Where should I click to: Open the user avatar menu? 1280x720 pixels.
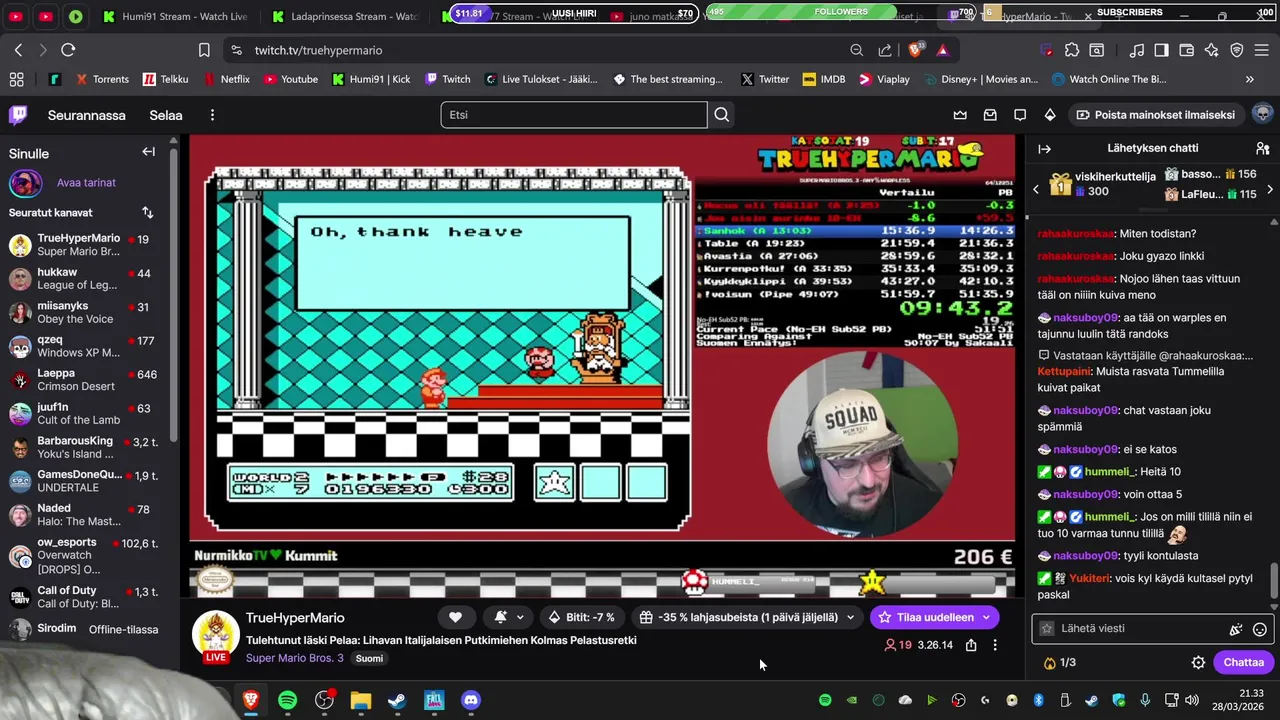[x=1262, y=114]
